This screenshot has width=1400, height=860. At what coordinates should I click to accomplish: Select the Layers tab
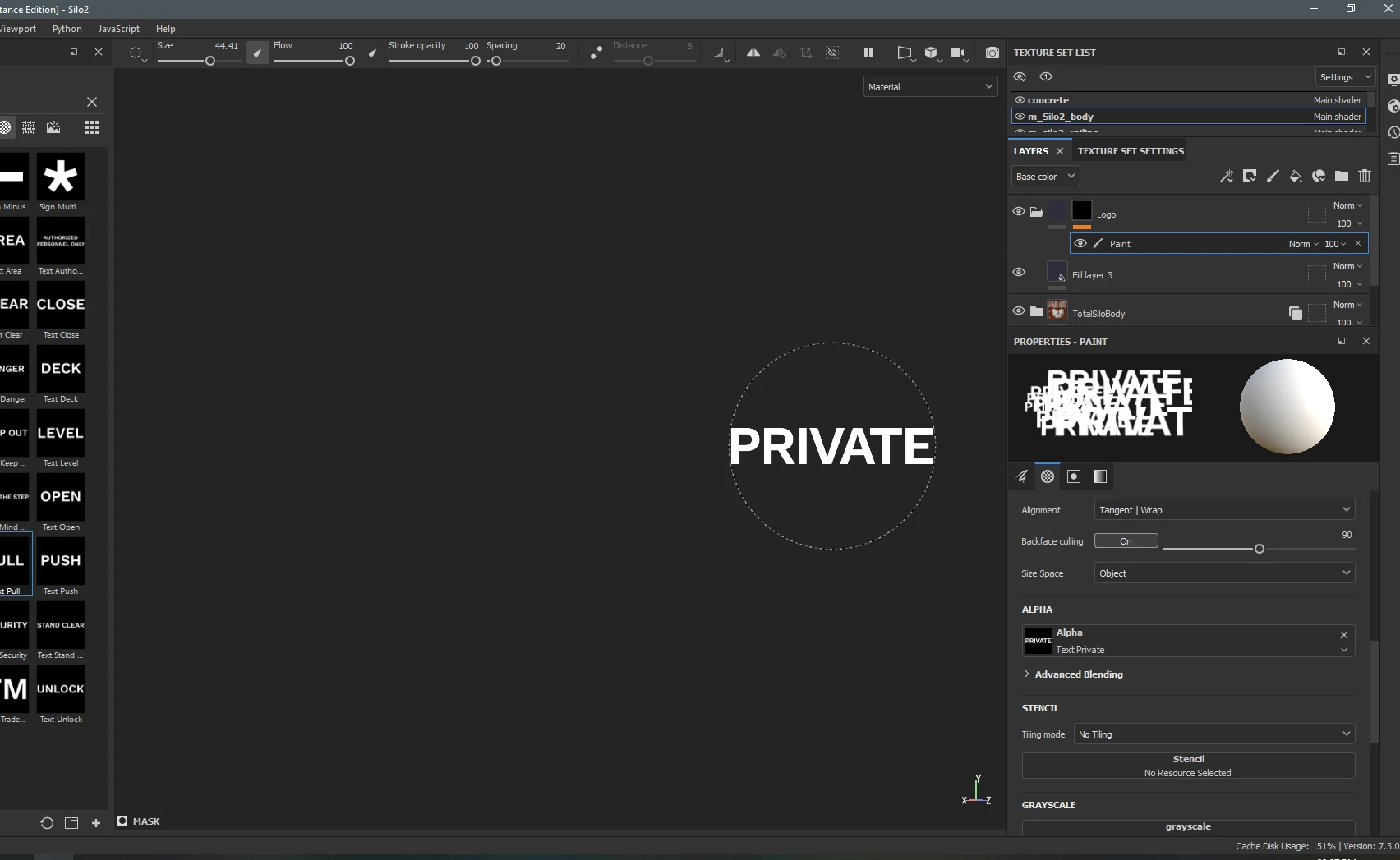(x=1030, y=150)
